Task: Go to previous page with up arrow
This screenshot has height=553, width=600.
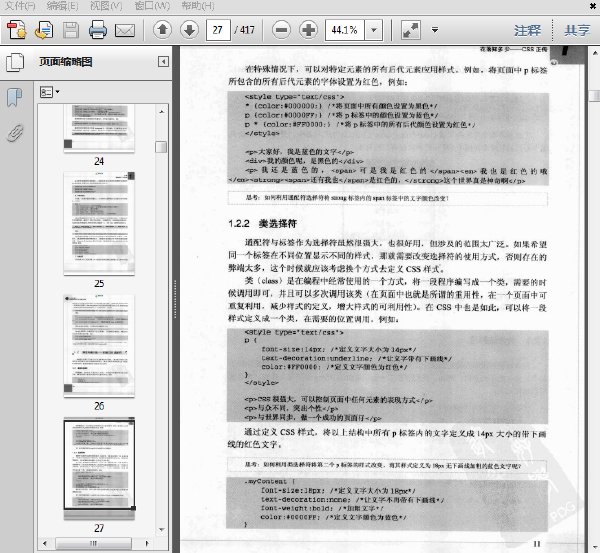Action: pos(162,29)
